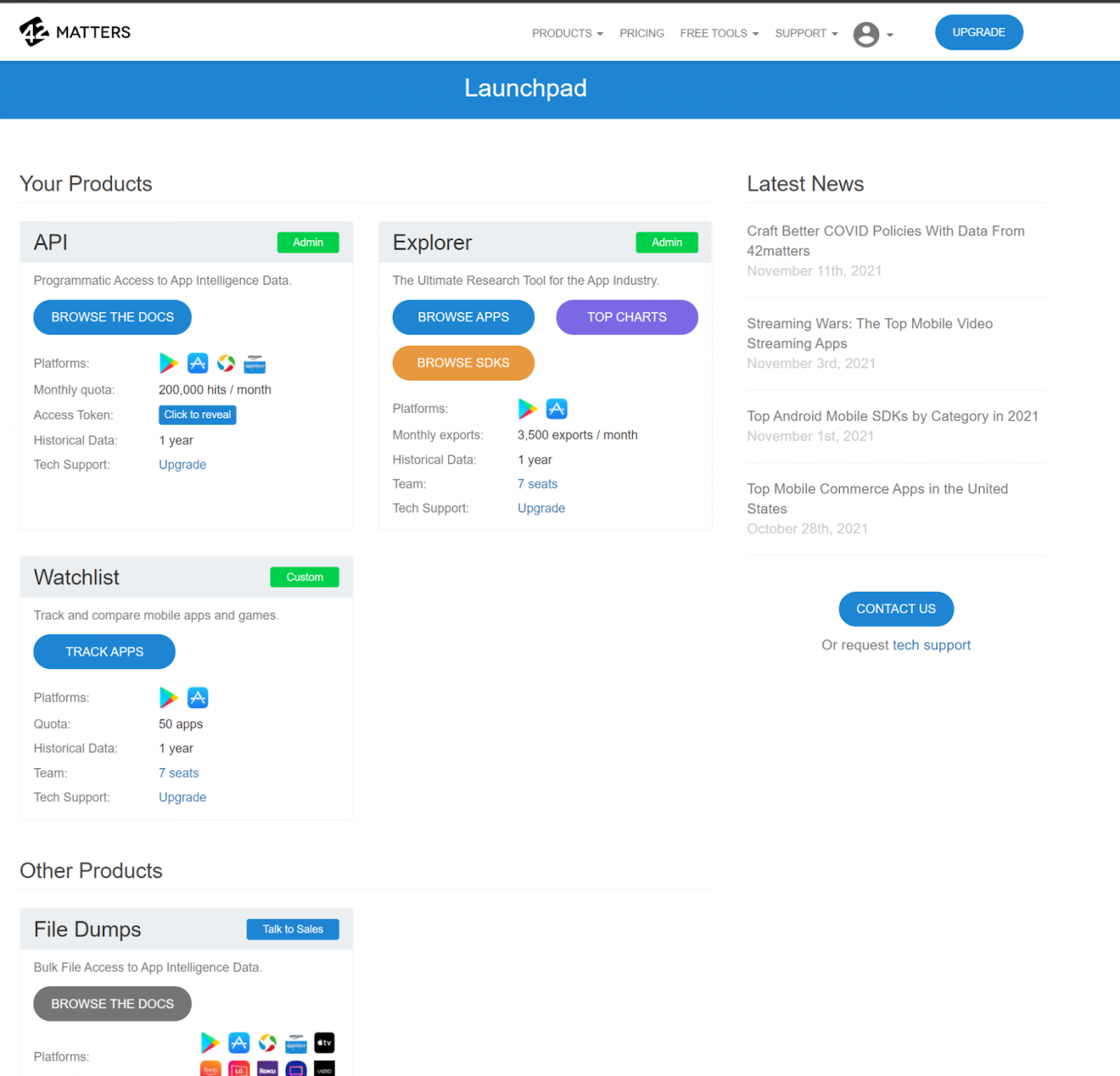Click Talk to Sales for File Dumps
This screenshot has width=1120, height=1076.
tap(293, 929)
